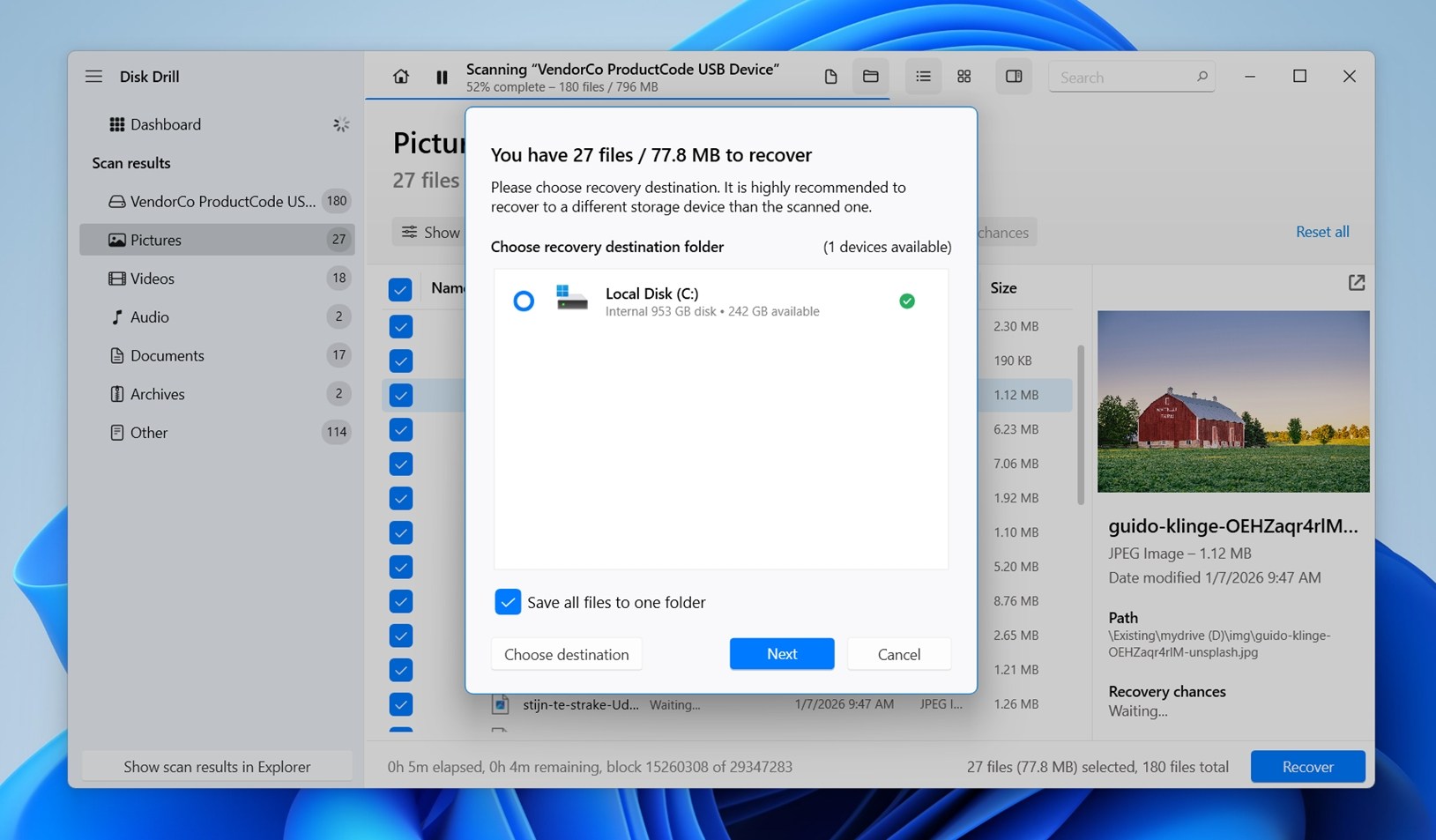The image size is (1436, 840).
Task: Uncheck Save all files to one folder
Action: click(508, 602)
